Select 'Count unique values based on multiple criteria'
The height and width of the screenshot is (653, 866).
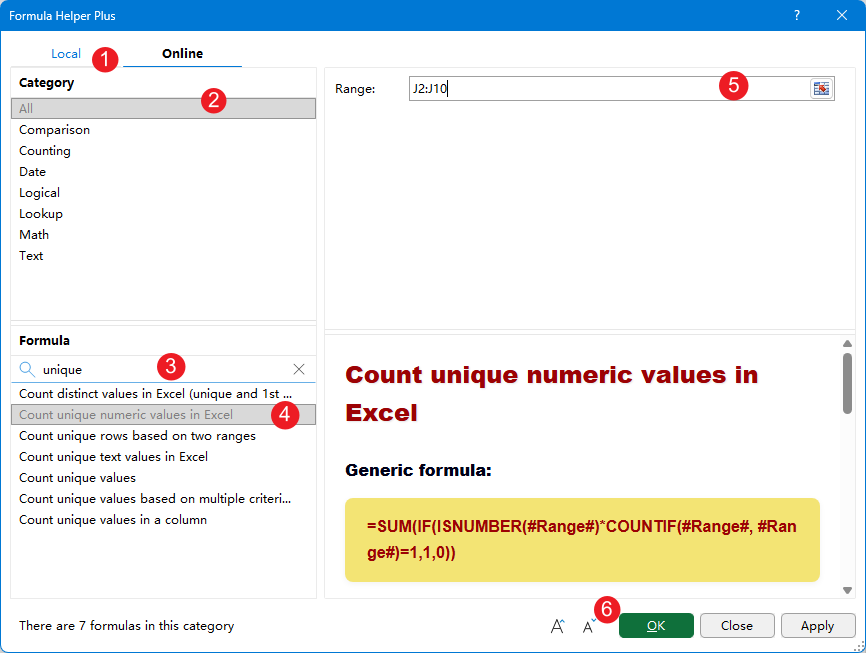pos(163,499)
